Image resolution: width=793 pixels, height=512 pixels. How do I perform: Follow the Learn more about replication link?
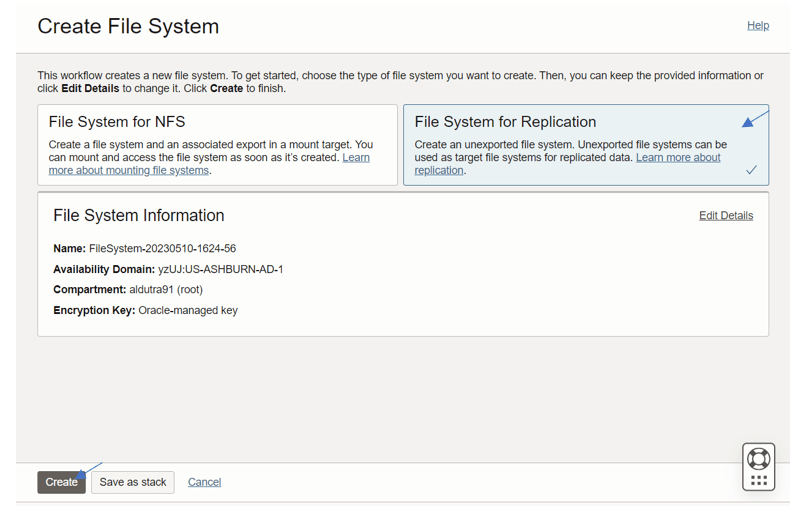(567, 164)
